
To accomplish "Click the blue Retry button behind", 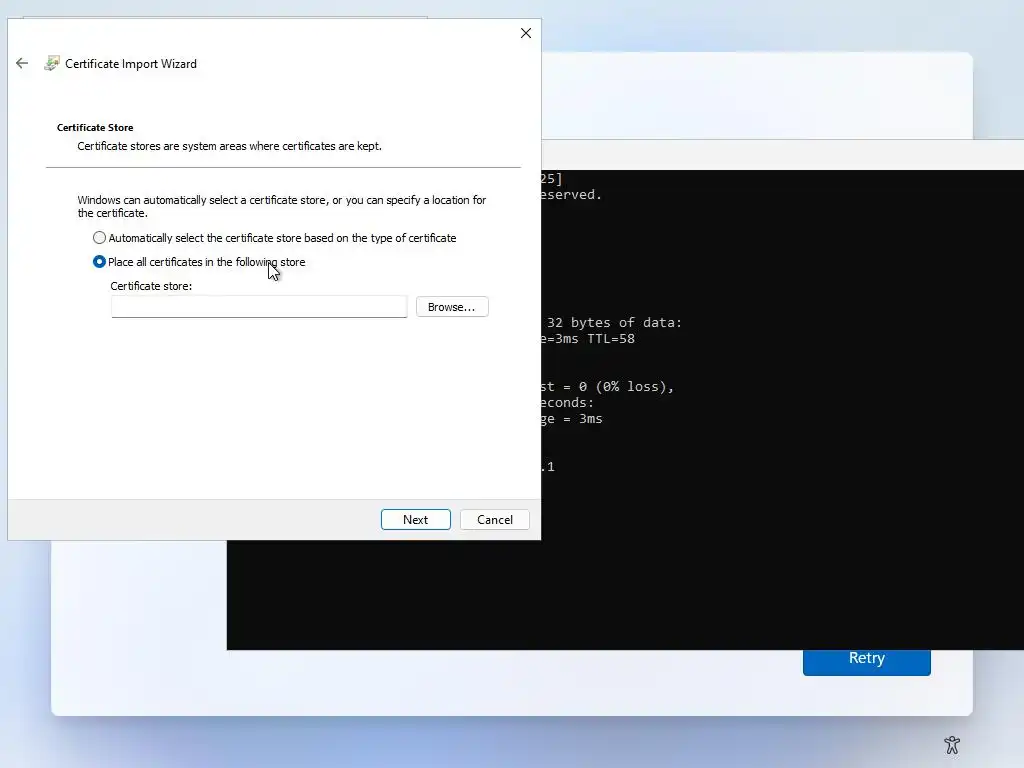I will (867, 662).
